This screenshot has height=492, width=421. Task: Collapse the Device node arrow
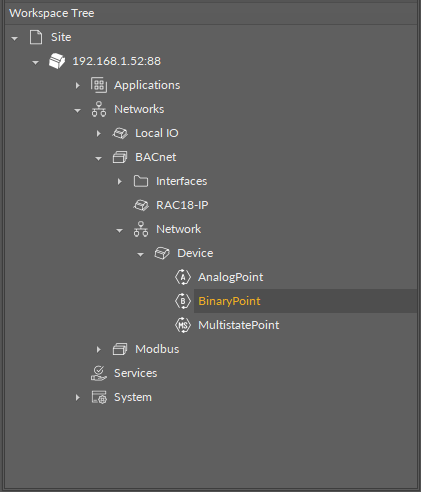pyautogui.click(x=140, y=255)
